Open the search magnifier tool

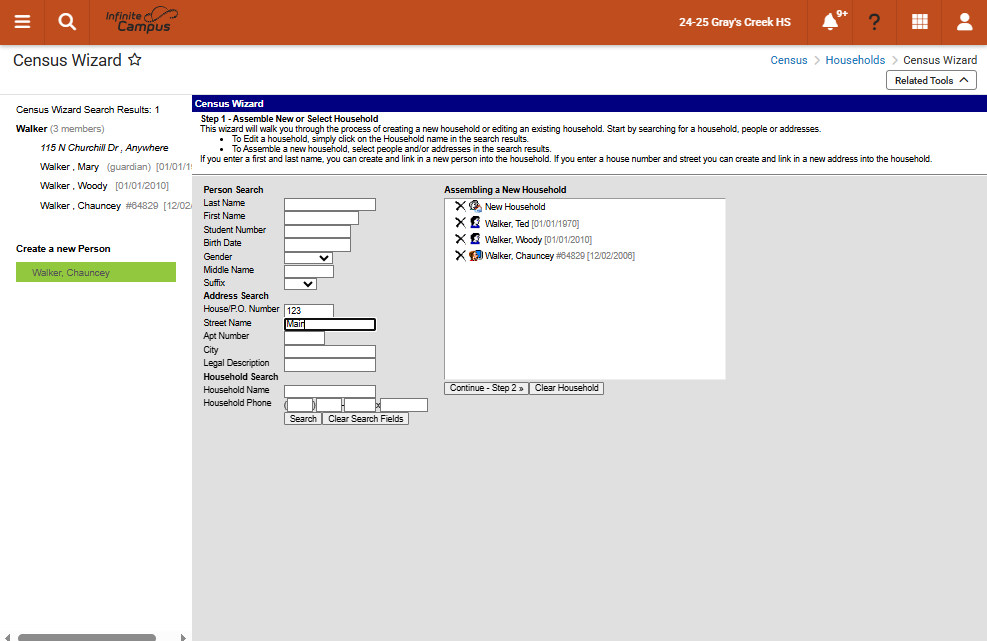(x=67, y=22)
